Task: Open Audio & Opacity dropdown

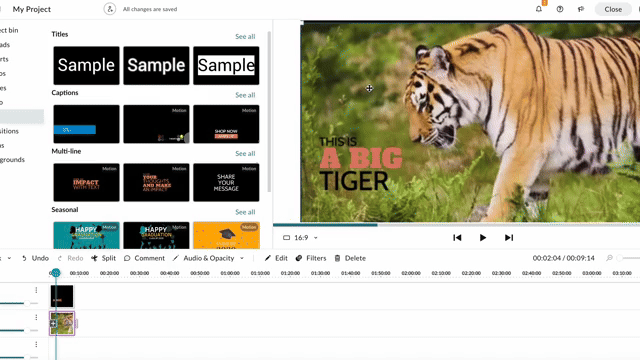Action: coord(208,258)
